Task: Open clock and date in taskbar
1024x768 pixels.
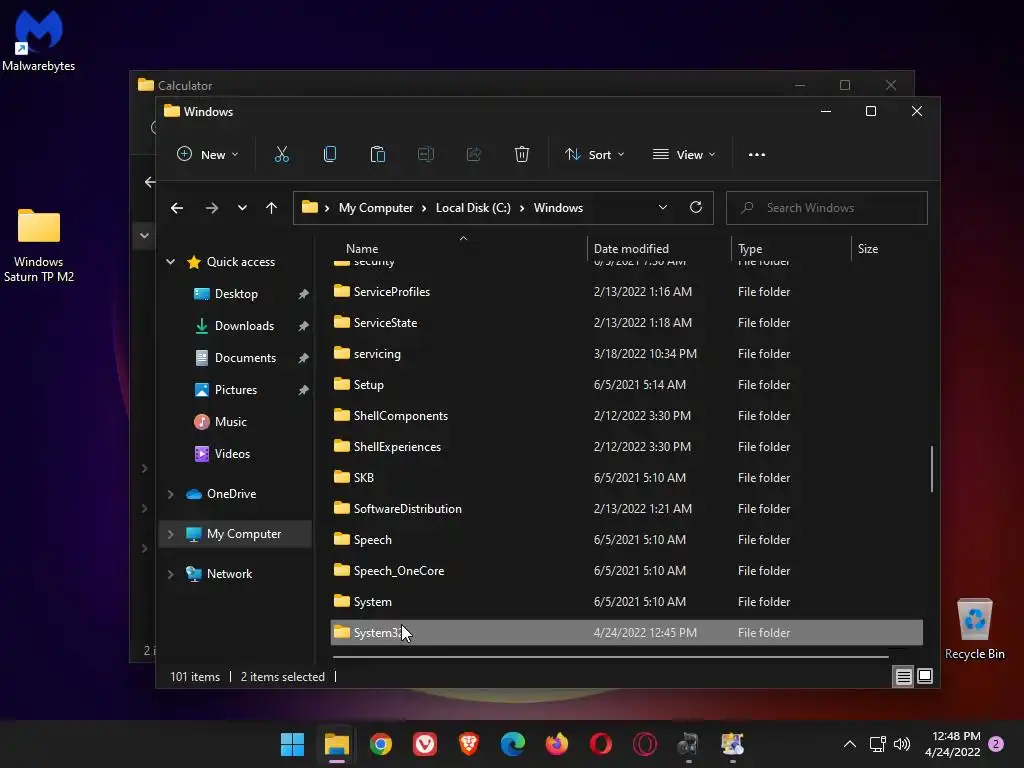Action: tap(953, 744)
